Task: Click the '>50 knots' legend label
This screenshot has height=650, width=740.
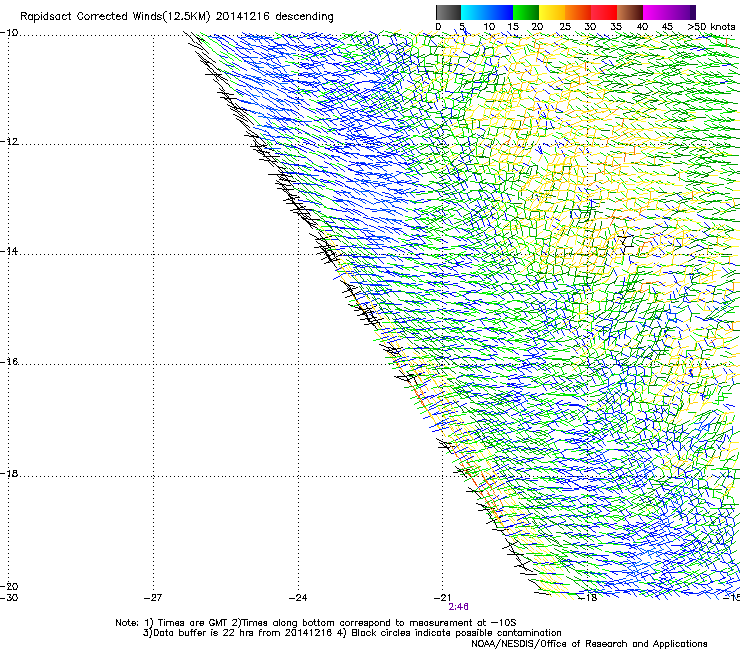Action: 711,26
